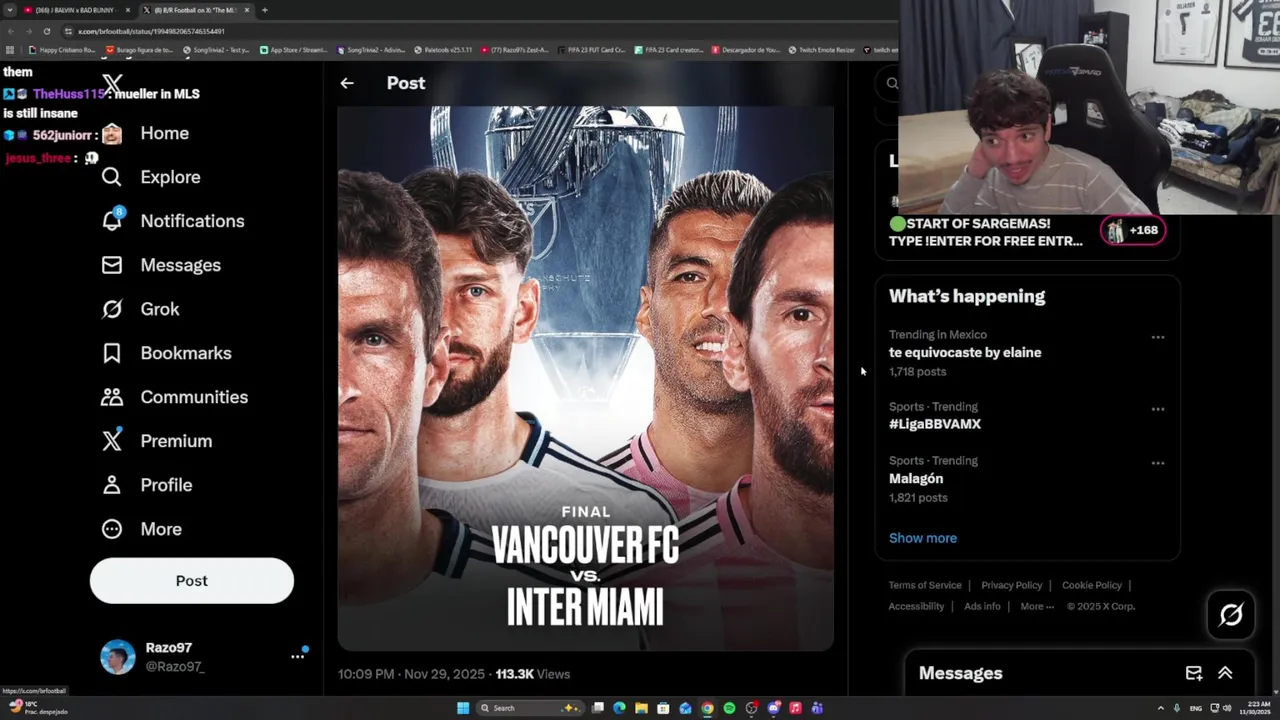Open the Privacy Policy link
1280x720 pixels.
[x=1012, y=585]
